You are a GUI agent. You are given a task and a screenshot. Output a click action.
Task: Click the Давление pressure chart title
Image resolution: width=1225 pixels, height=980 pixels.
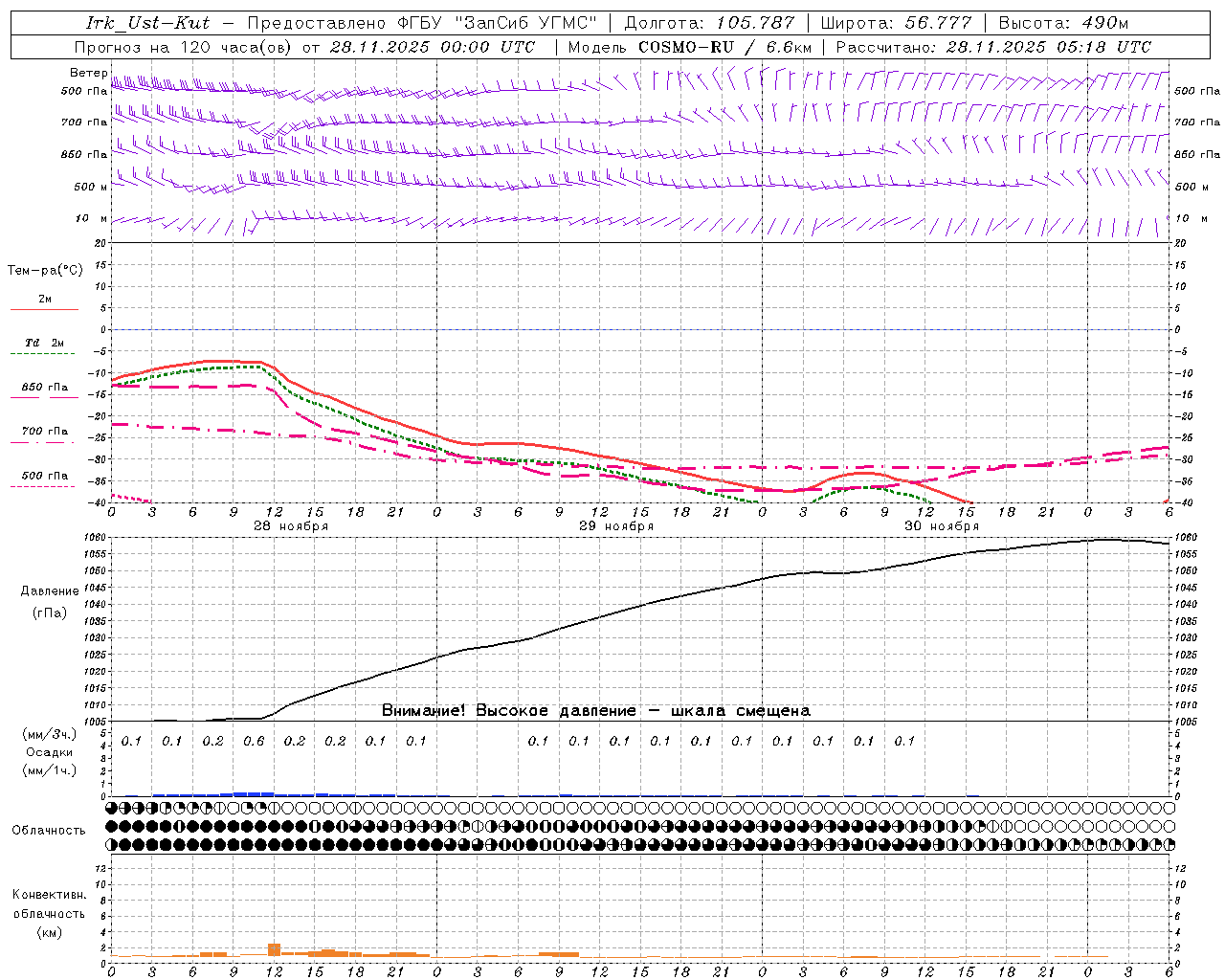(x=50, y=591)
